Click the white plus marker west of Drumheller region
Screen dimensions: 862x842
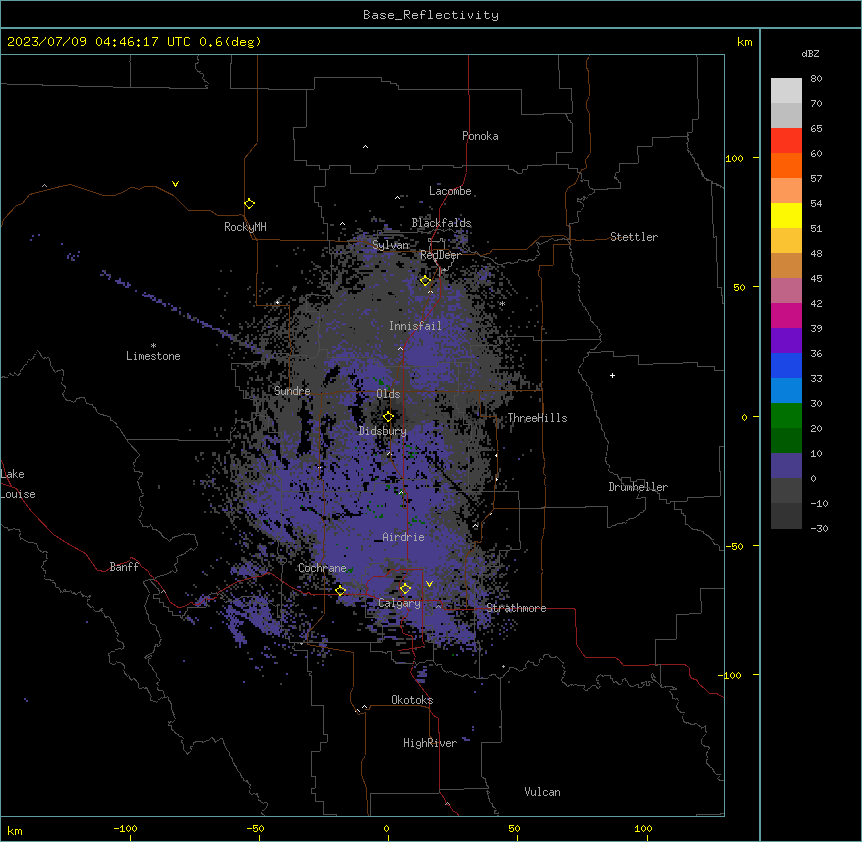click(x=612, y=376)
